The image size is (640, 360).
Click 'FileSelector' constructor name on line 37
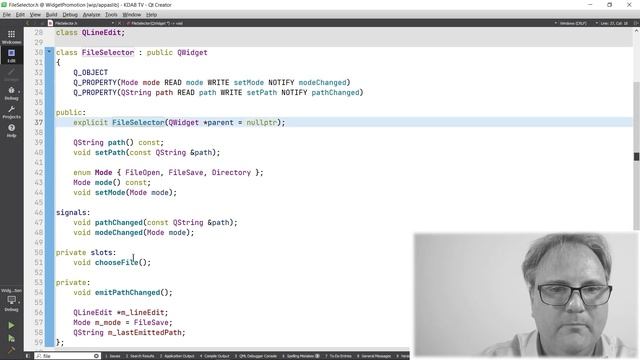coord(138,122)
